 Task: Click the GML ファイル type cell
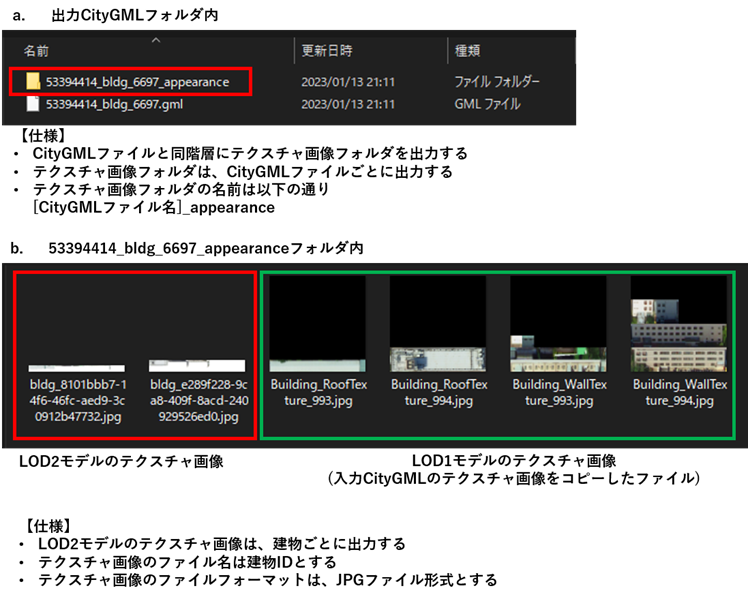(487, 104)
